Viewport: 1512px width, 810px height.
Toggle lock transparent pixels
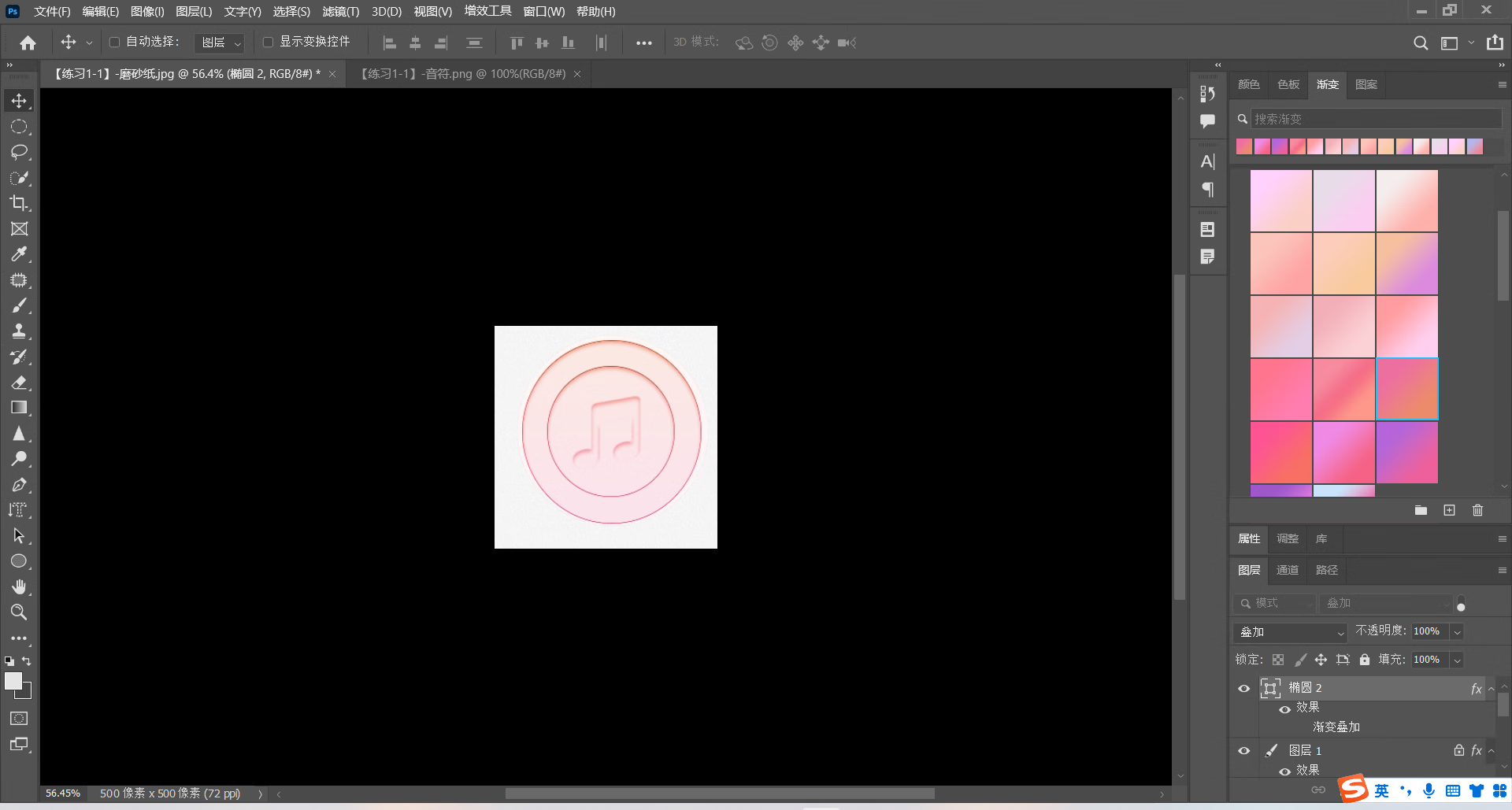tap(1278, 660)
